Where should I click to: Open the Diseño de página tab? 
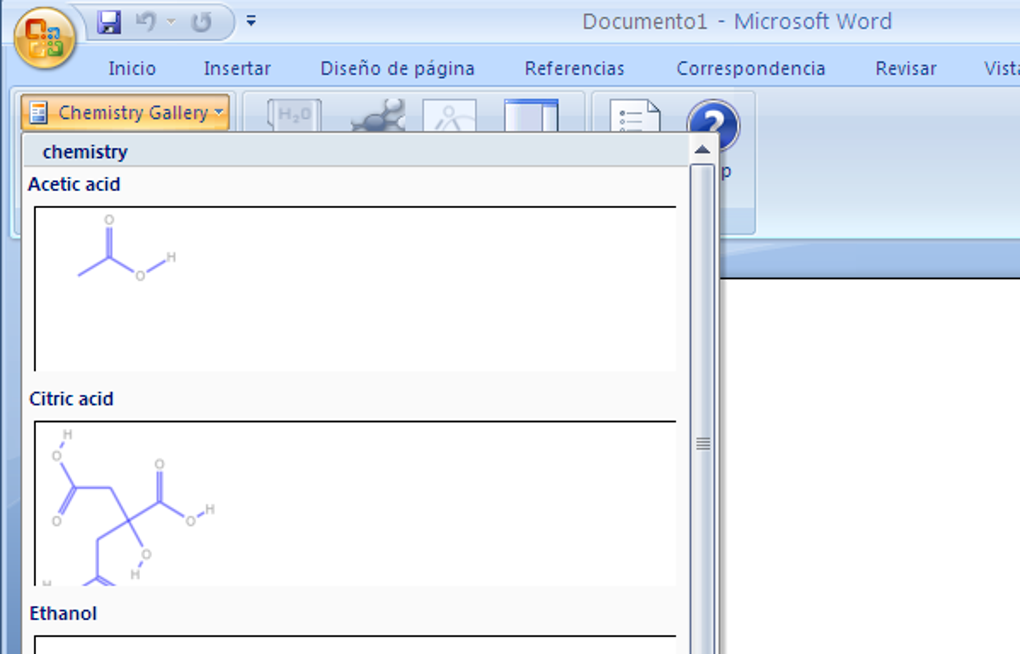[397, 68]
